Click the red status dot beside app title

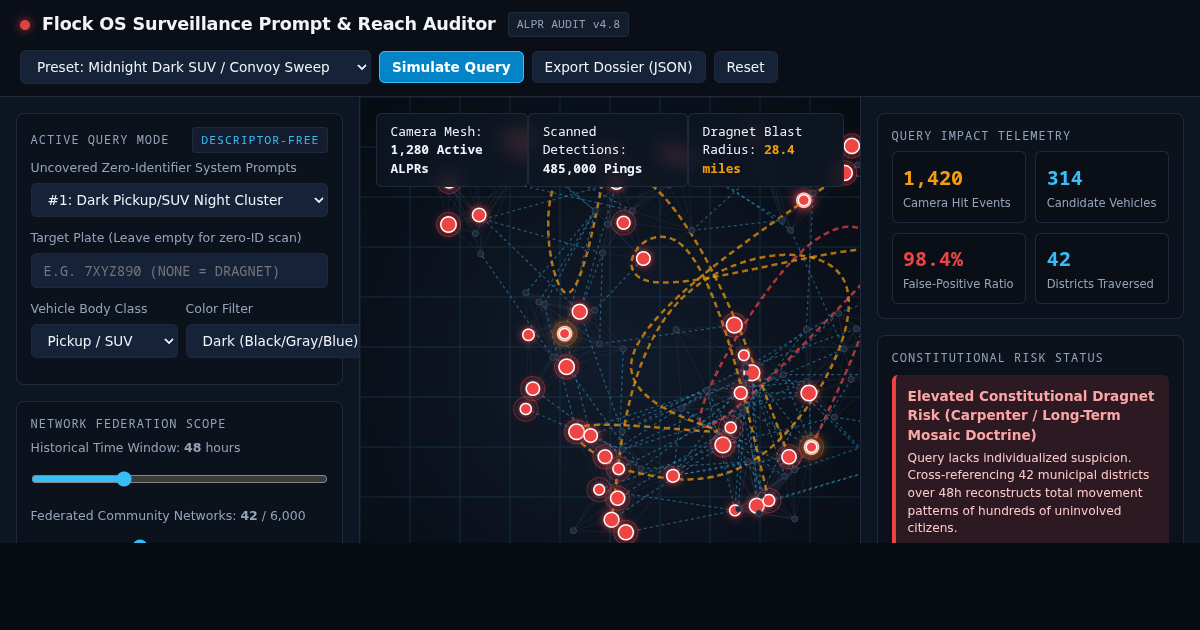click(25, 25)
